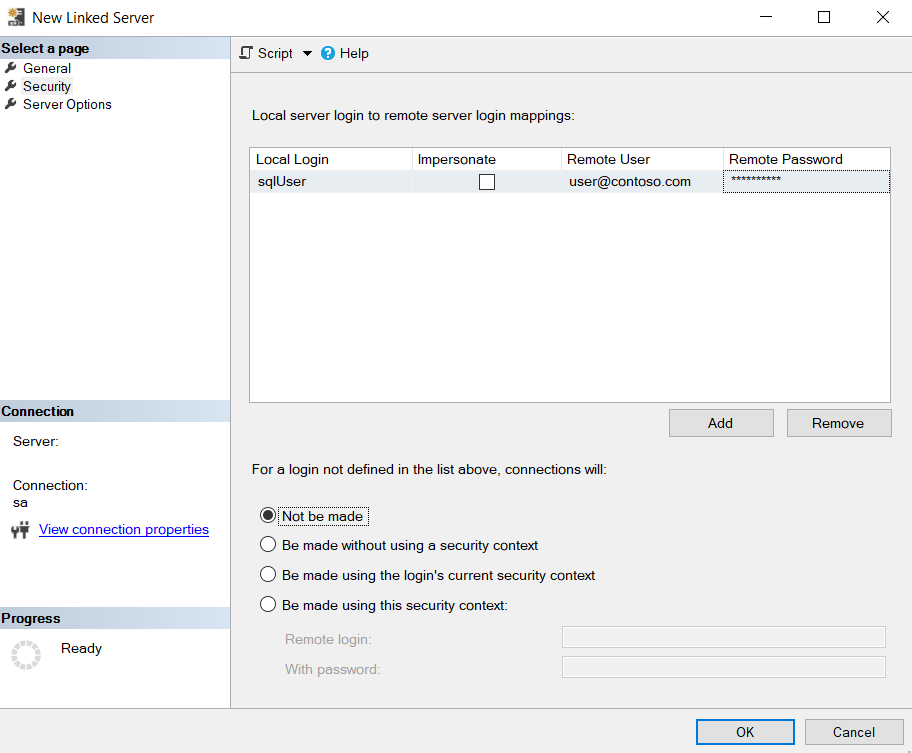Click the Script toolbar icon

(243, 53)
